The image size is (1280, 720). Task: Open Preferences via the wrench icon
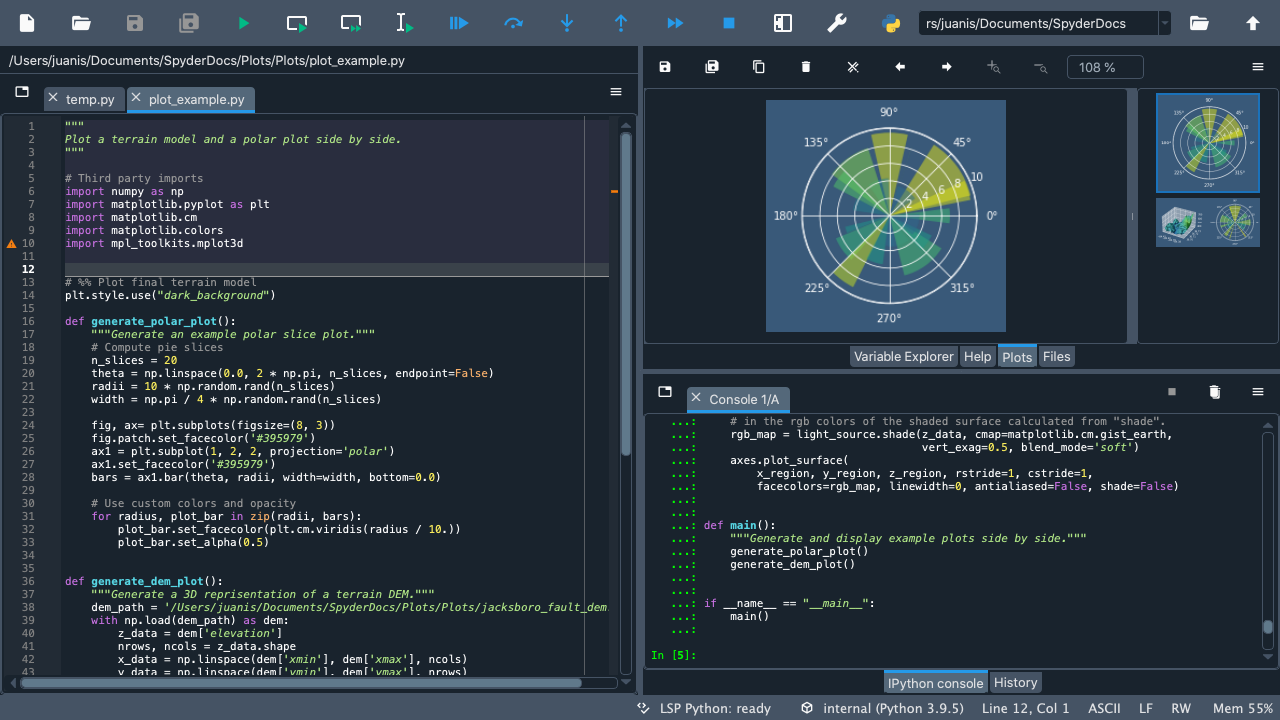coord(837,23)
